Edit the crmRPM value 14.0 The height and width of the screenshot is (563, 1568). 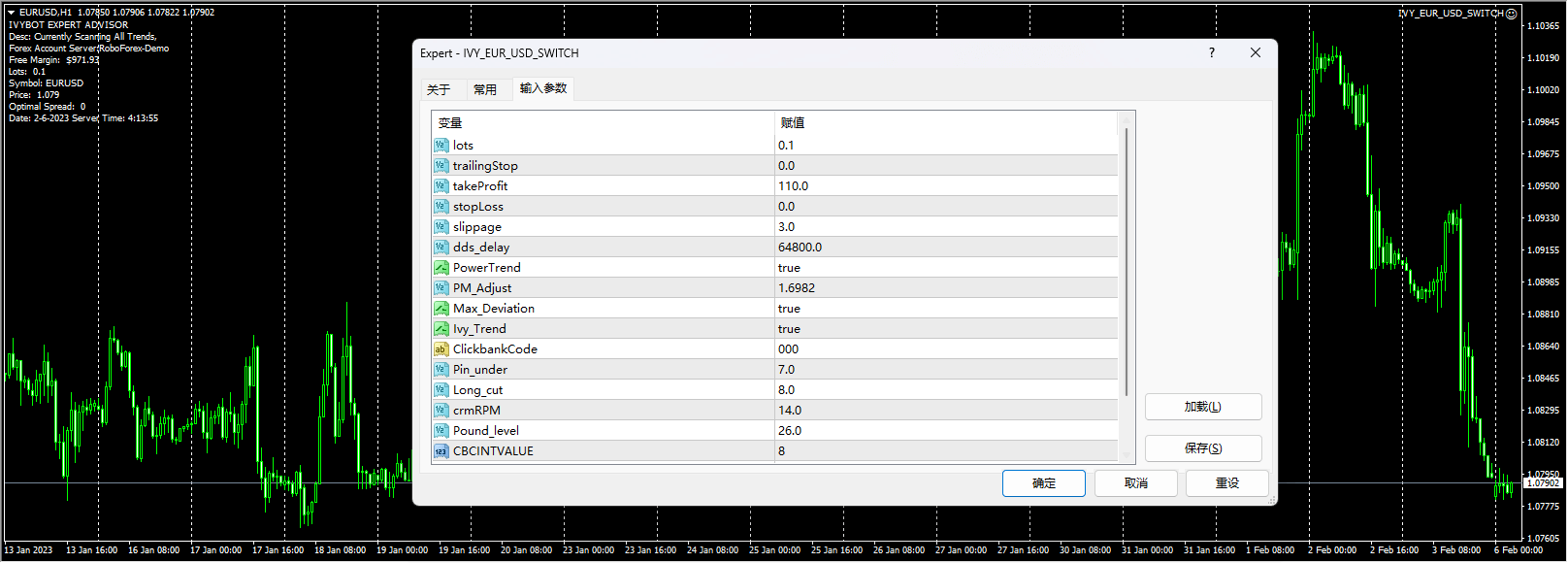click(946, 410)
